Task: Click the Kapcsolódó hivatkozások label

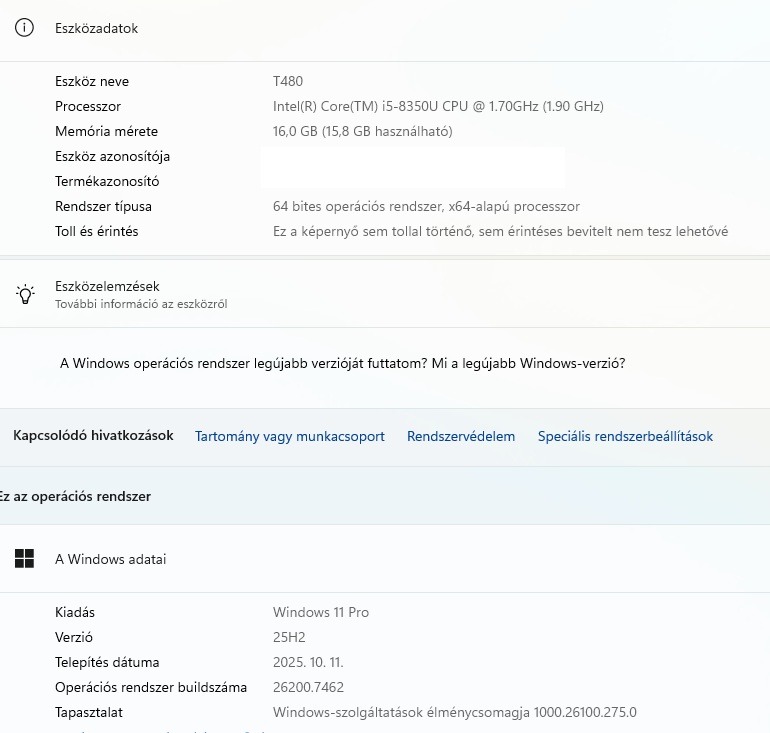Action: pyautogui.click(x=93, y=435)
